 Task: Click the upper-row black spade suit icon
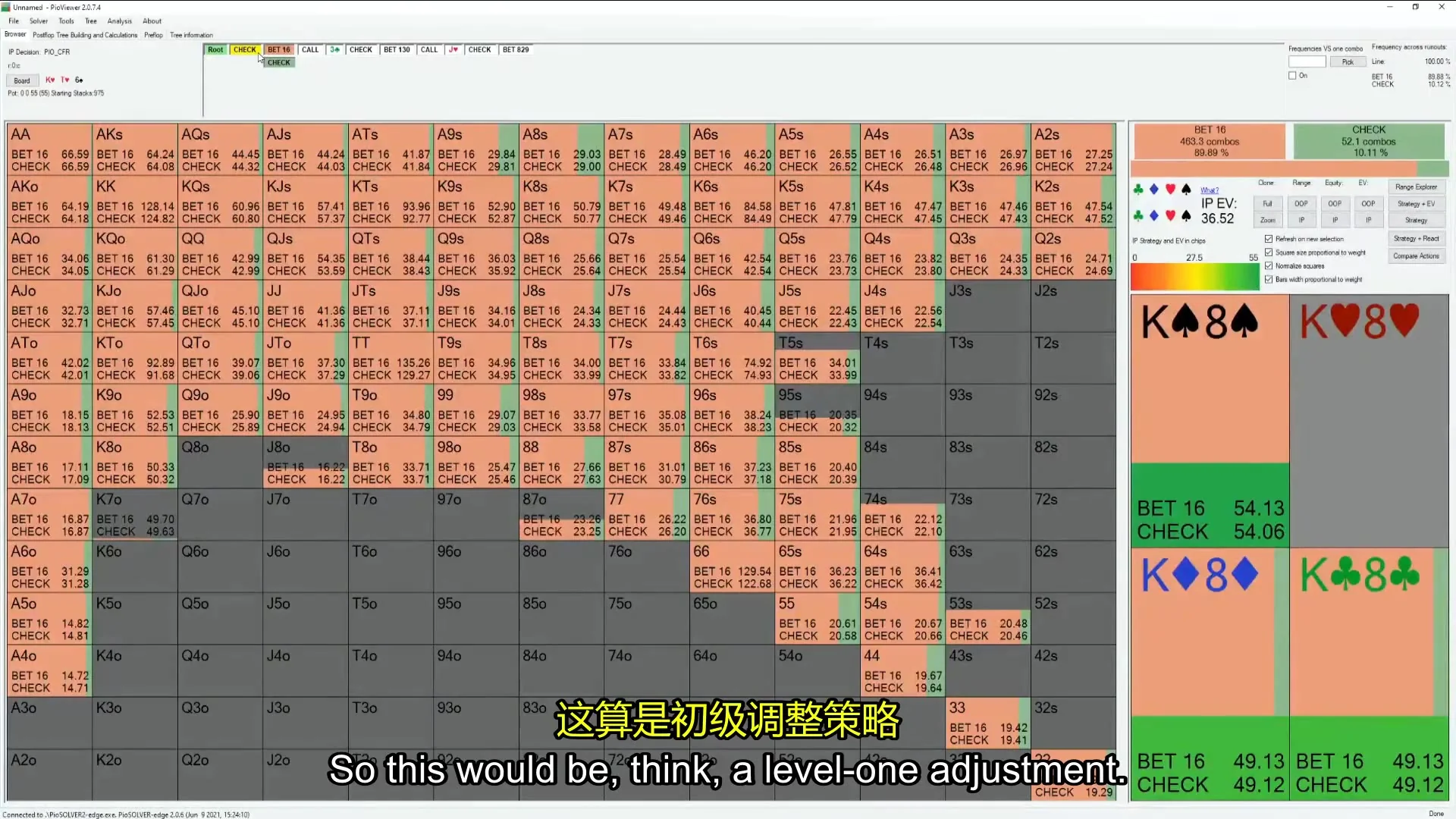1186,190
